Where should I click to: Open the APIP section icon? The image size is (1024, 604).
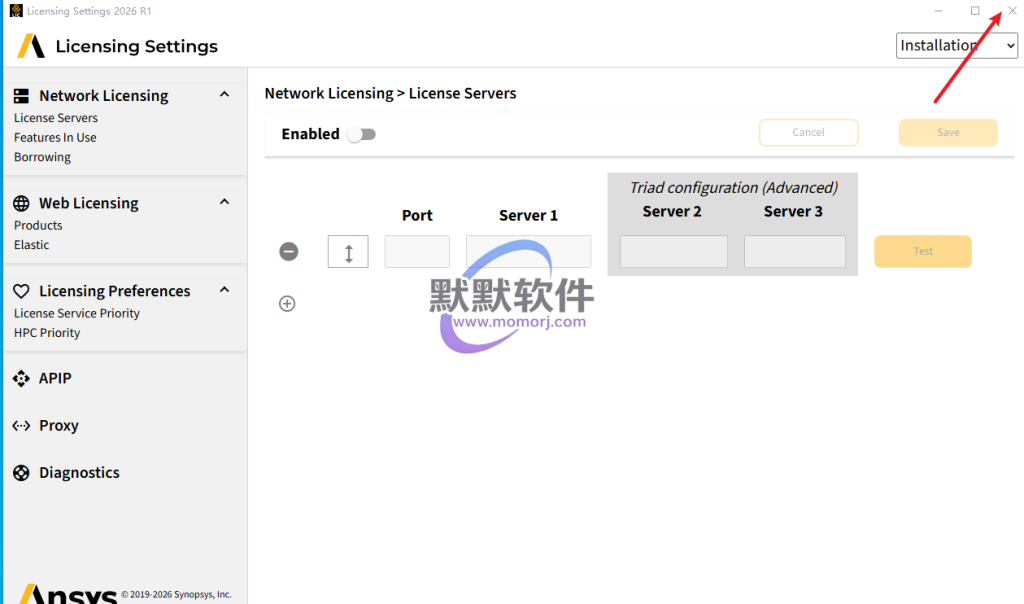tap(21, 378)
